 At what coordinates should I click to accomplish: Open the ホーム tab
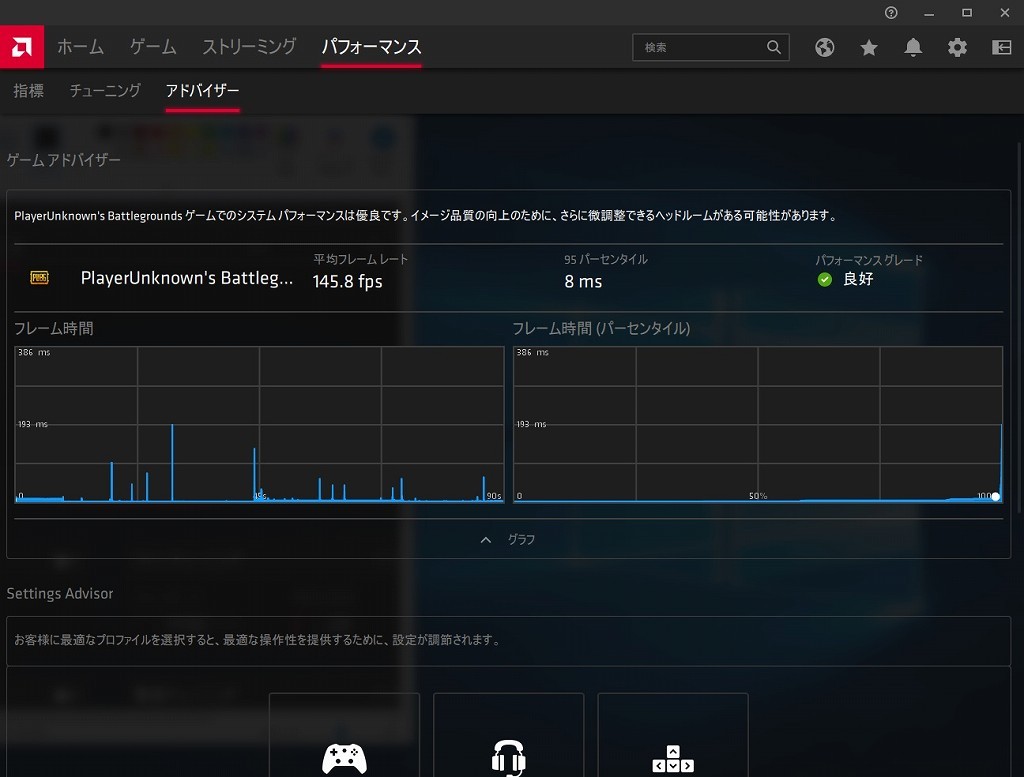pyautogui.click(x=80, y=47)
